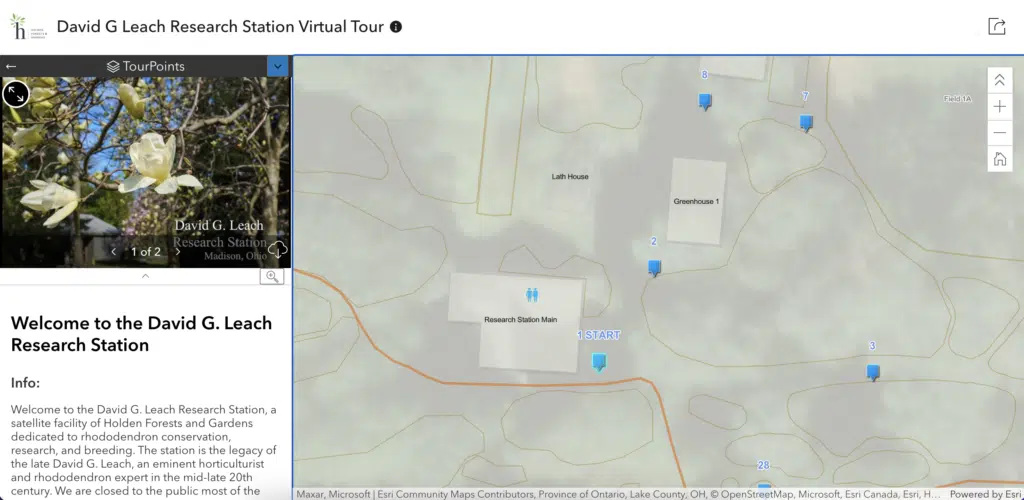Click the Welcome to the David G. Leach heading
Screen dimensions: 1024x500
(142, 334)
